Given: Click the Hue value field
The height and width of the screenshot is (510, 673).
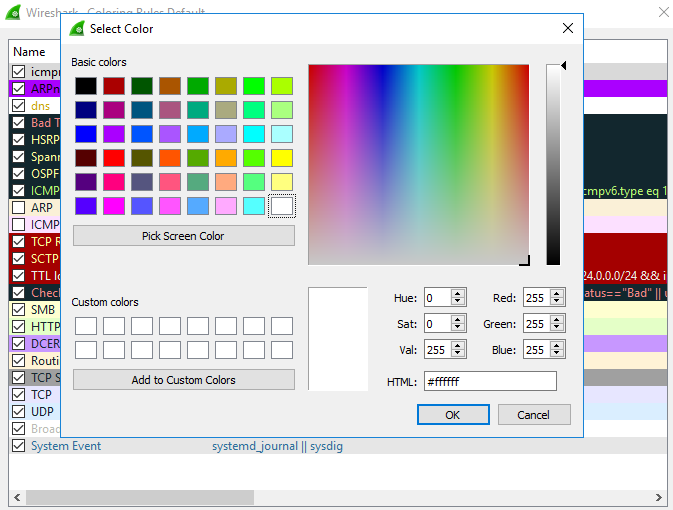Looking at the screenshot, I should [x=437, y=298].
